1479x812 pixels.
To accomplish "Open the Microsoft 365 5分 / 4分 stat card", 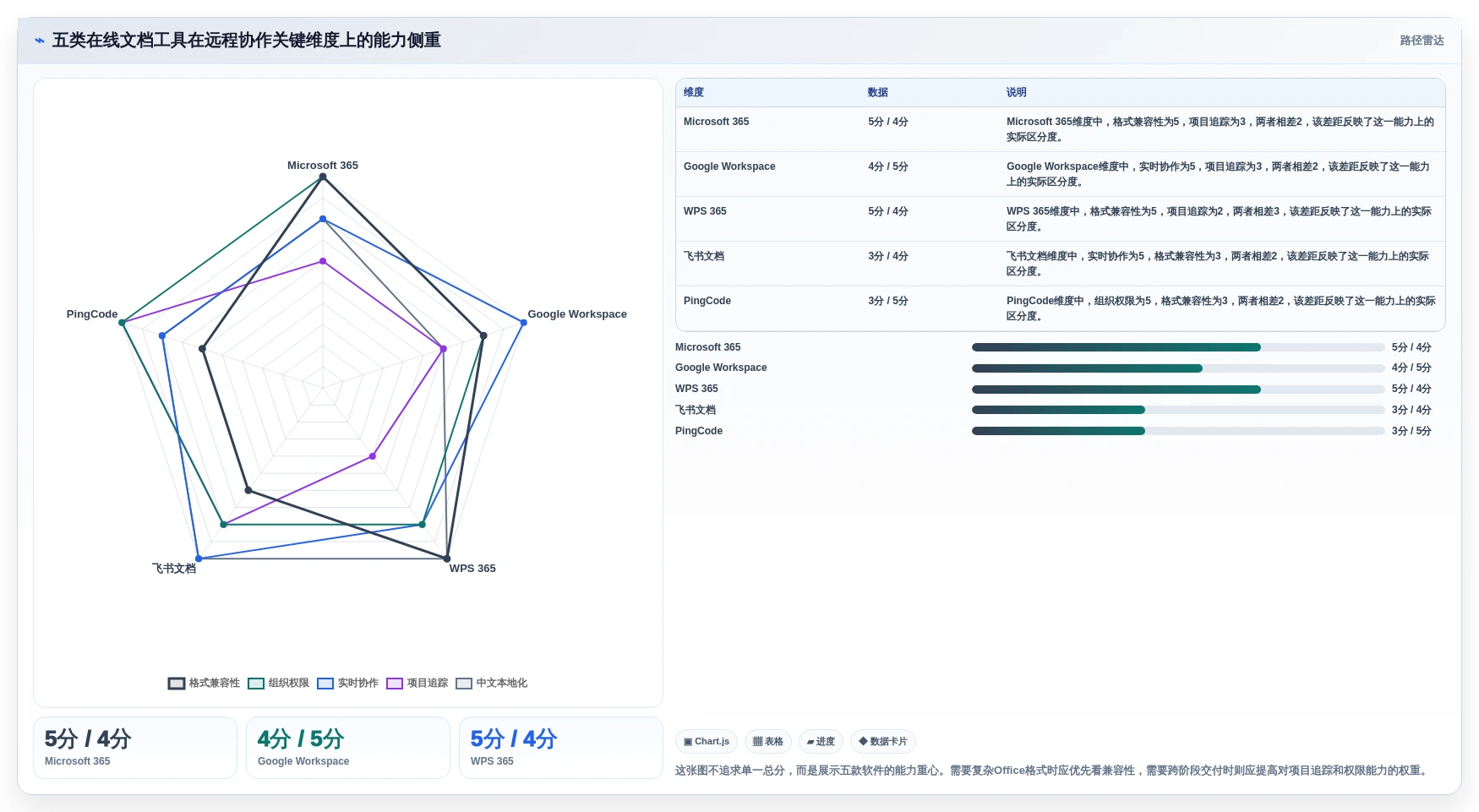I will point(135,748).
